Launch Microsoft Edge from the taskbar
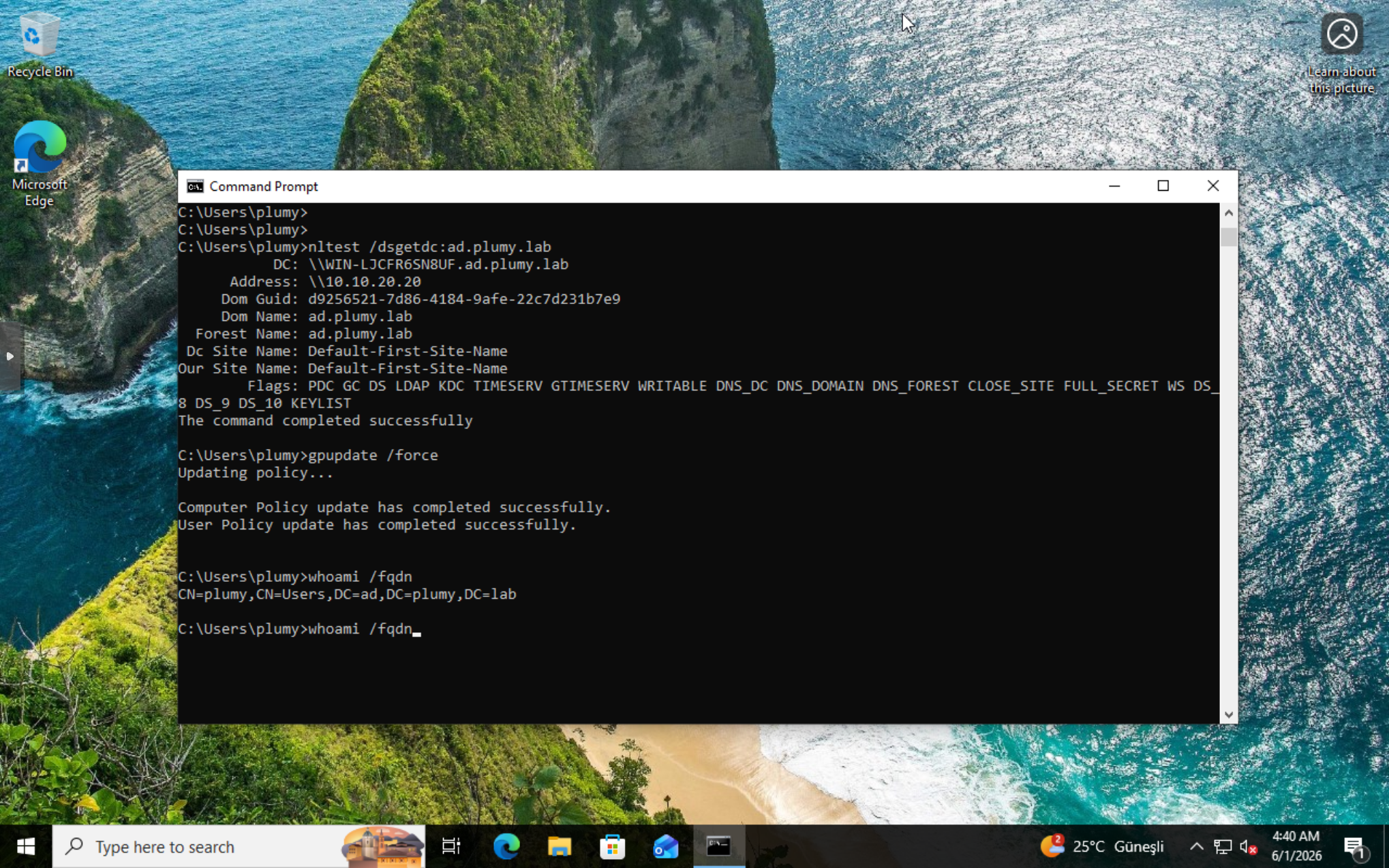1389x868 pixels. pyautogui.click(x=506, y=846)
